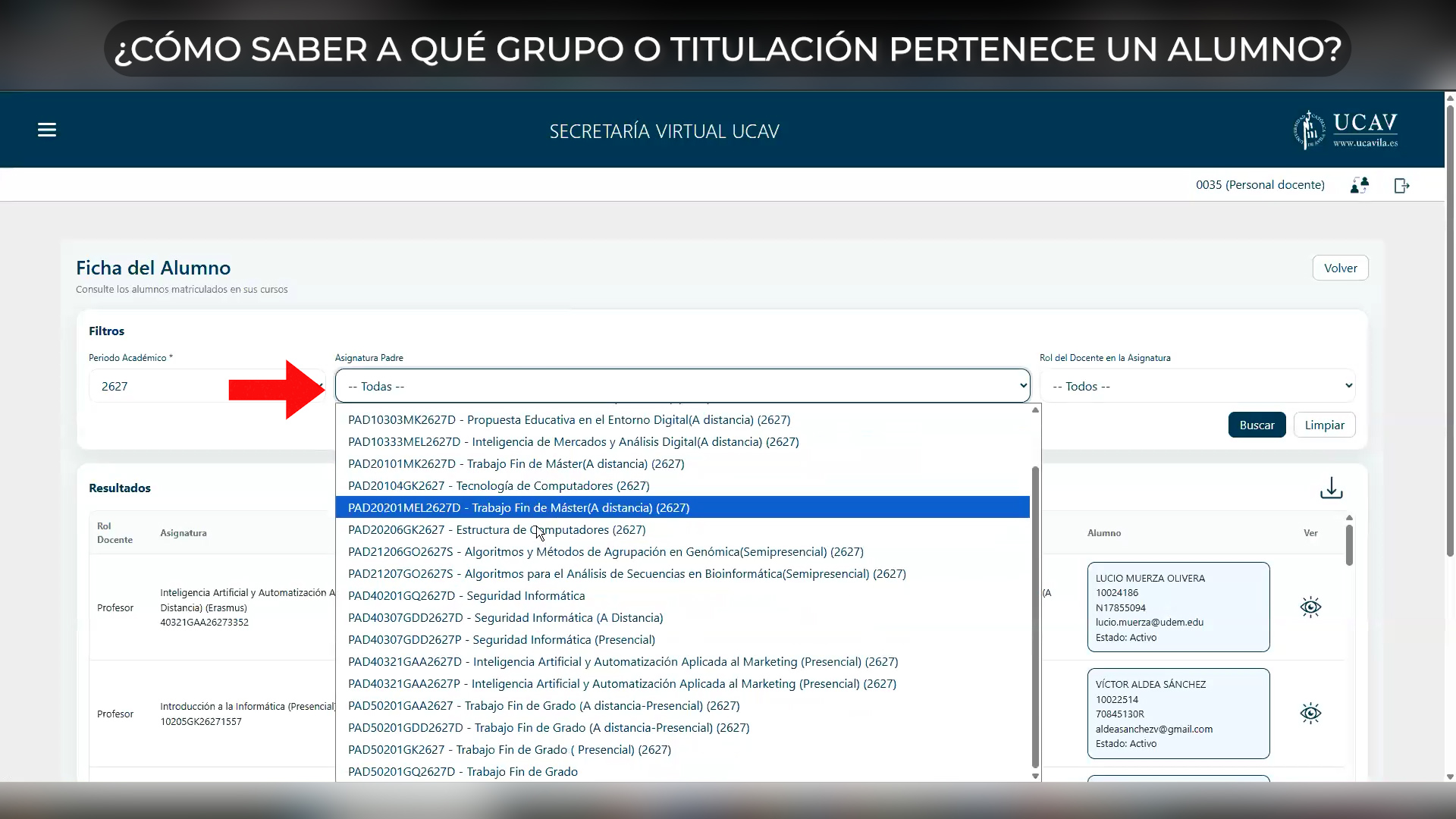Viewport: 1456px width, 819px height.
Task: Click the dropdown list scroll-down arrow
Action: coord(1035,776)
